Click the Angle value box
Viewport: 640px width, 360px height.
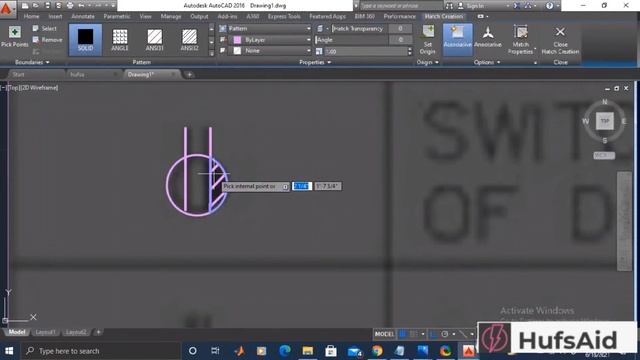(400, 40)
